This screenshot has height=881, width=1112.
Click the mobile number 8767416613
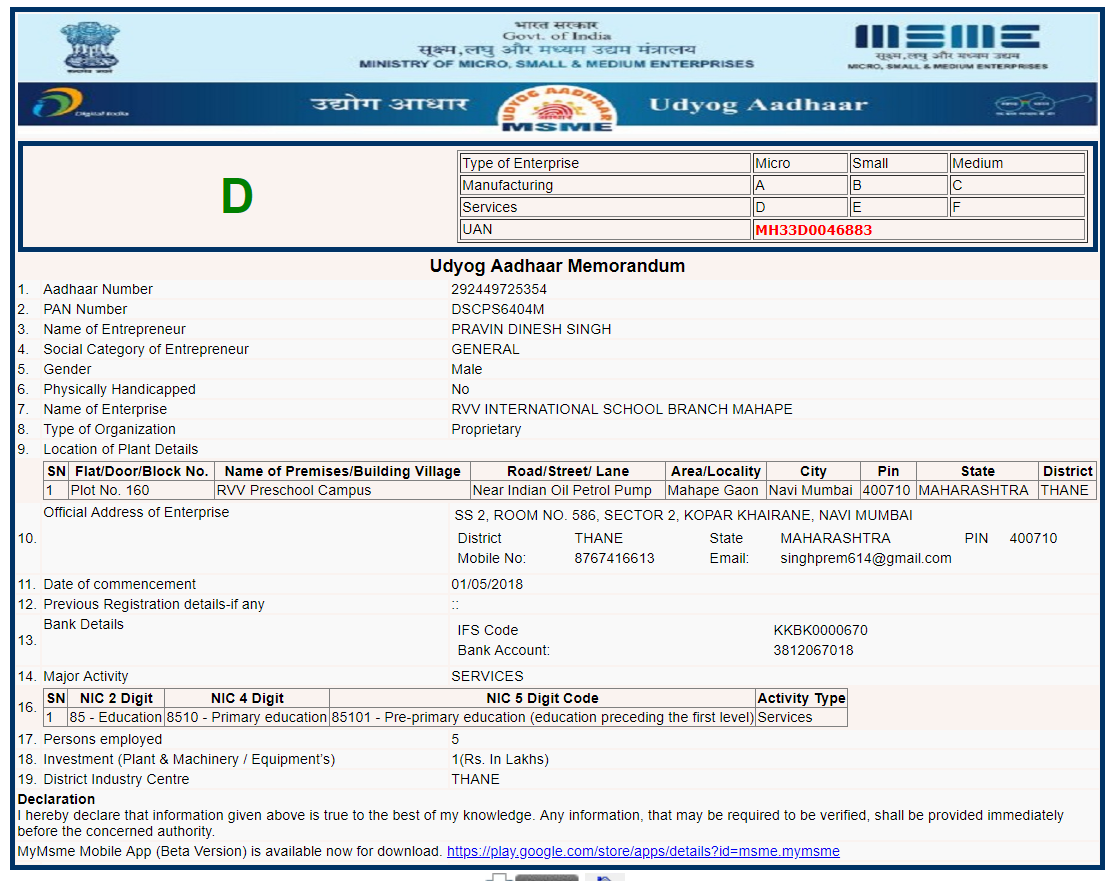[x=614, y=558]
